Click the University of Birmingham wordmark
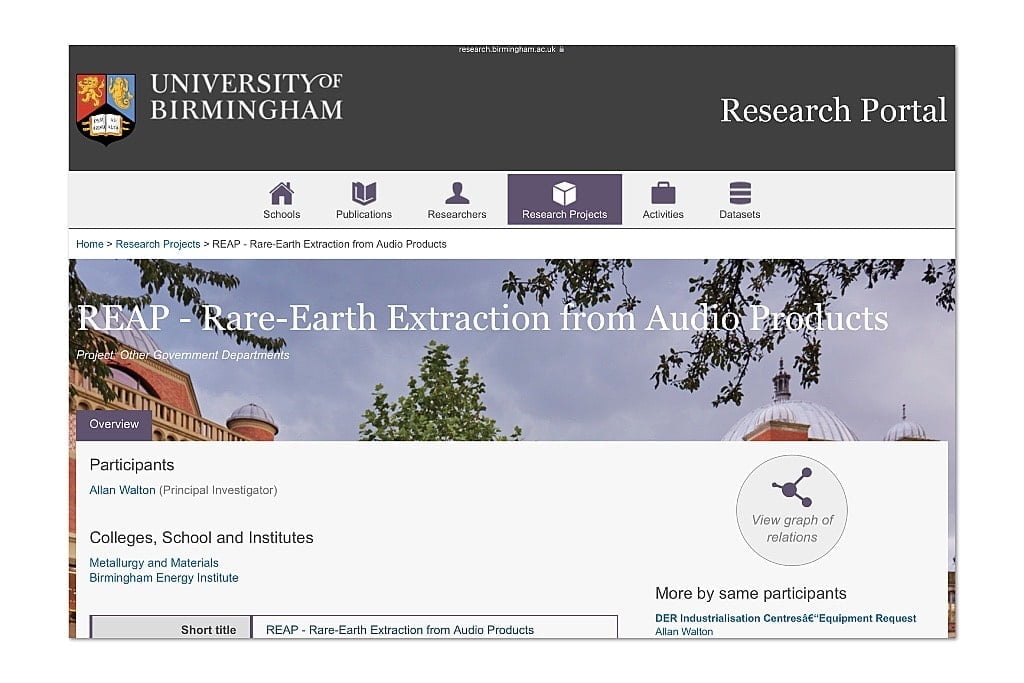Image resolution: width=1024 pixels, height=683 pixels. (246, 97)
